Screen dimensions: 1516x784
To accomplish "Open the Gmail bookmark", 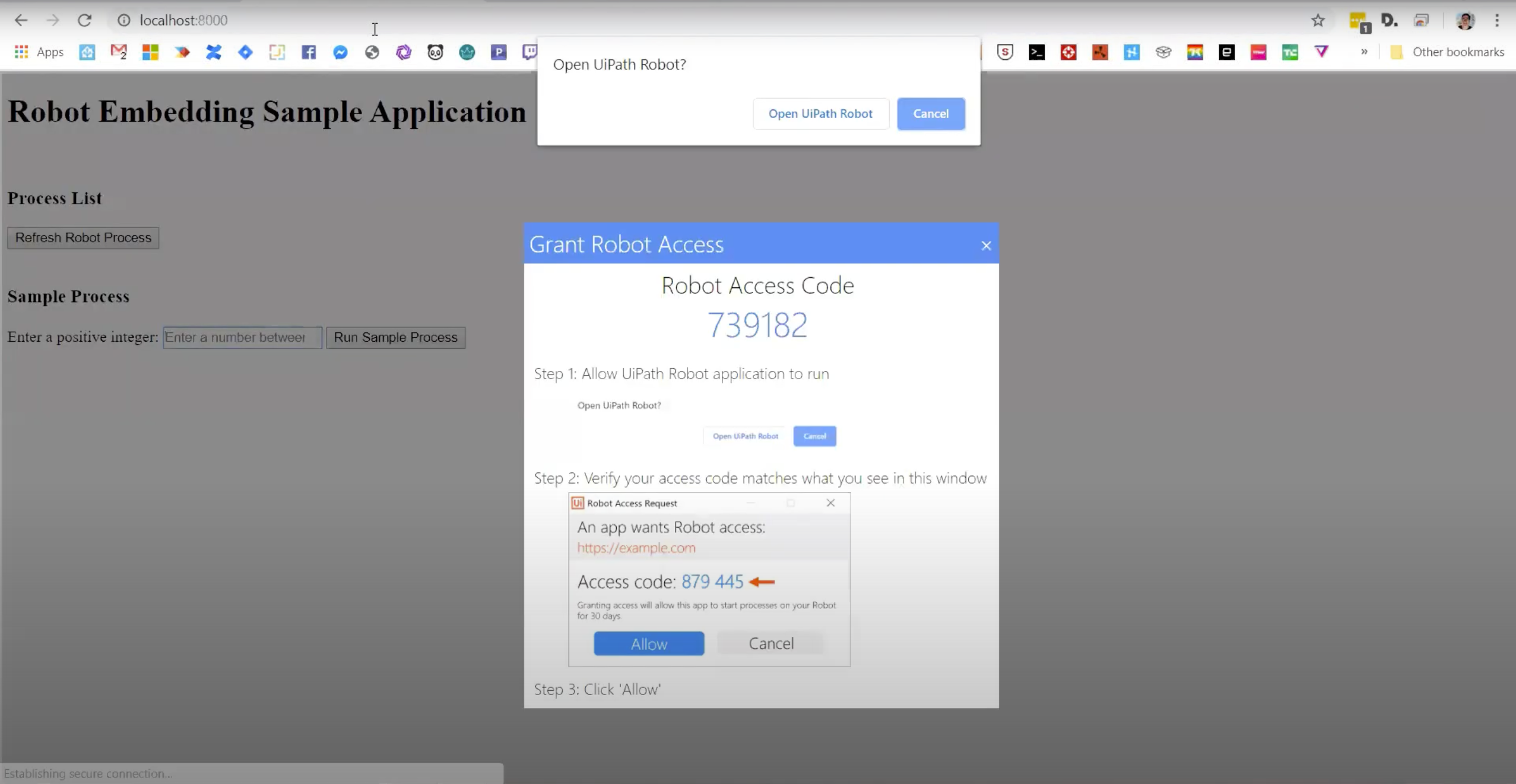I will 119,52.
